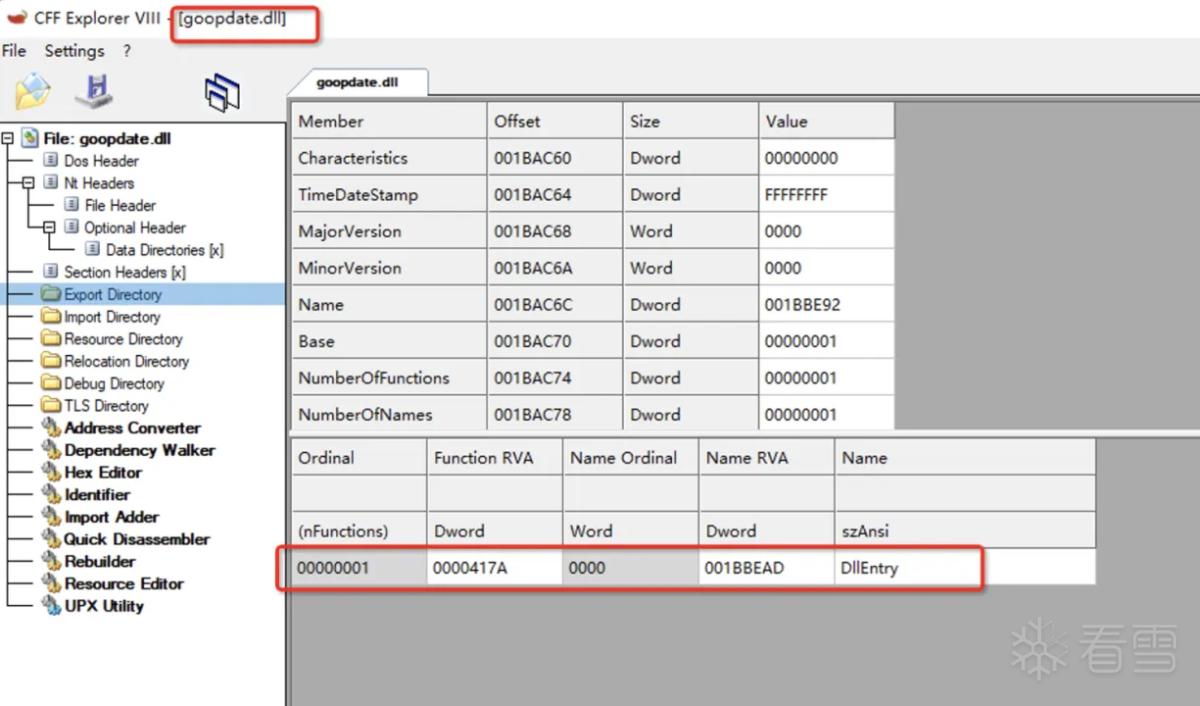Click the cascaded windows toolbar icon
The height and width of the screenshot is (706, 1200).
(222, 93)
